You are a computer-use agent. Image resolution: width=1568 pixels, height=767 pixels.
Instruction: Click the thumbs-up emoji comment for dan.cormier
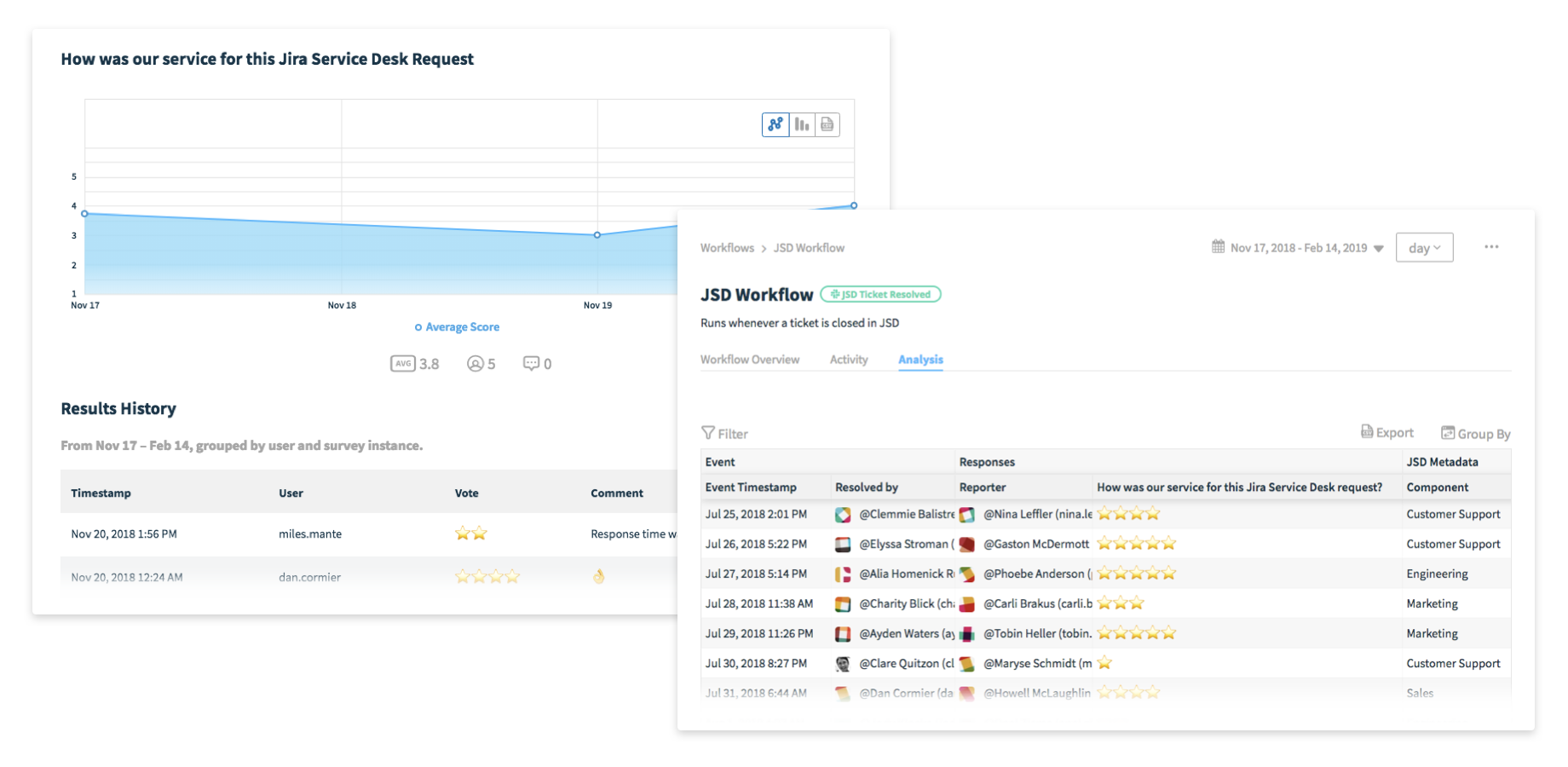coord(599,577)
